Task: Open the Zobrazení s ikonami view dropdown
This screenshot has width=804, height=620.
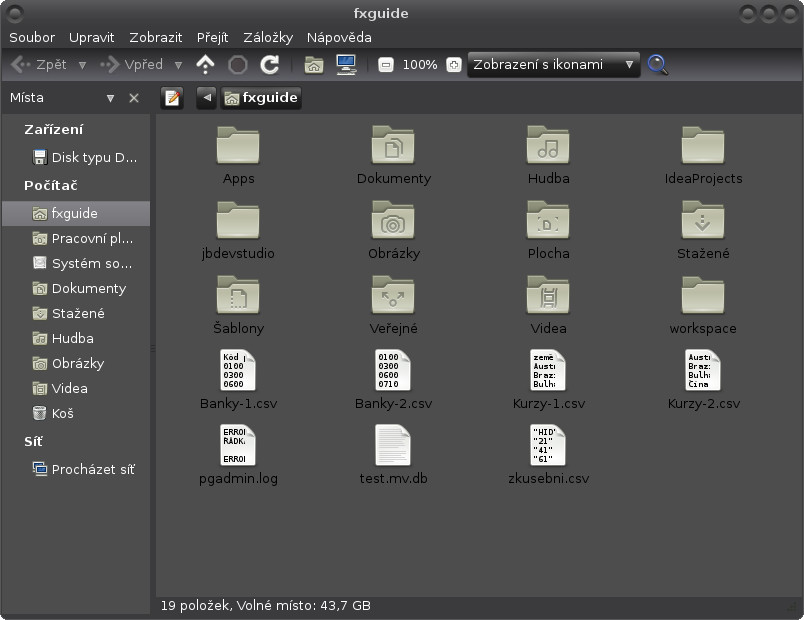Action: pos(553,65)
